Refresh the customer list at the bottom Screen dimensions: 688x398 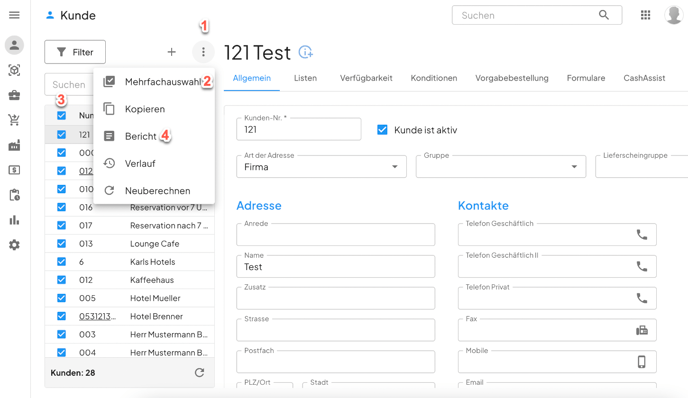click(199, 373)
